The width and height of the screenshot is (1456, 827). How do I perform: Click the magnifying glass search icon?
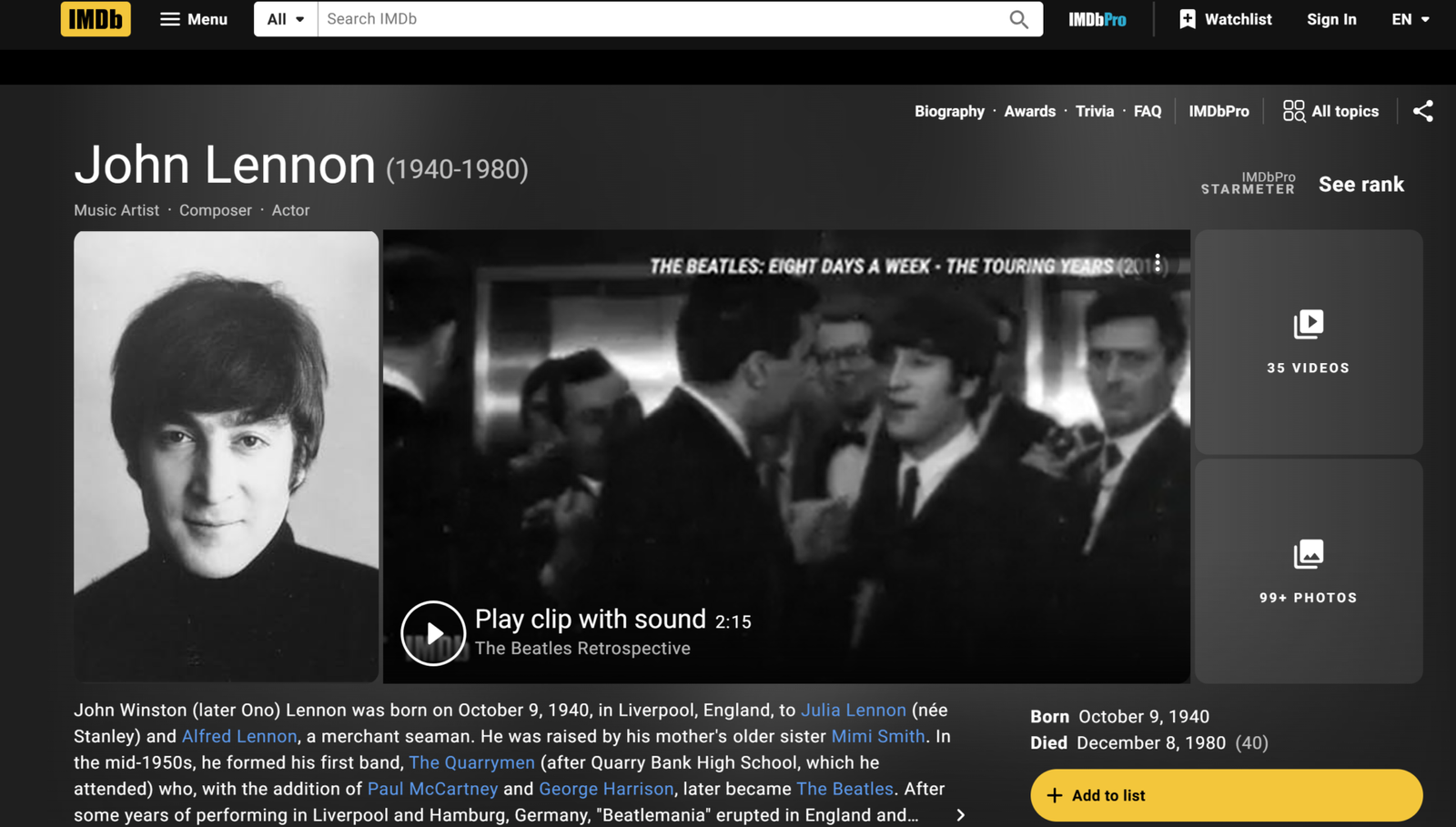click(1018, 19)
